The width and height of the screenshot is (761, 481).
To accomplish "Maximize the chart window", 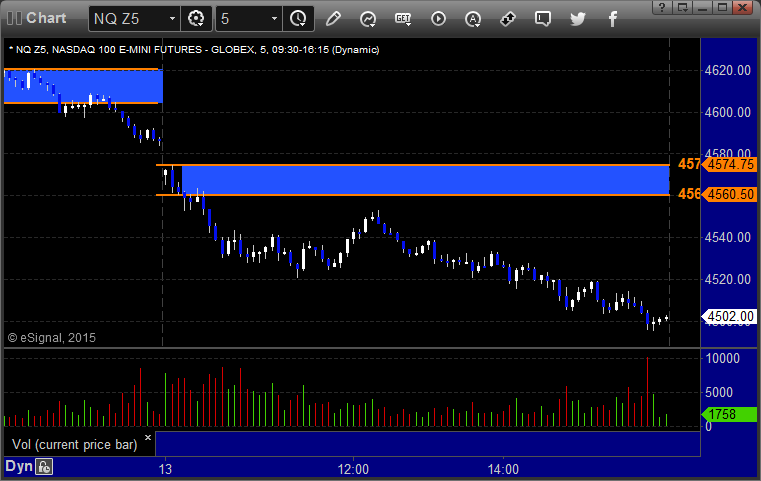I will coord(723,7).
